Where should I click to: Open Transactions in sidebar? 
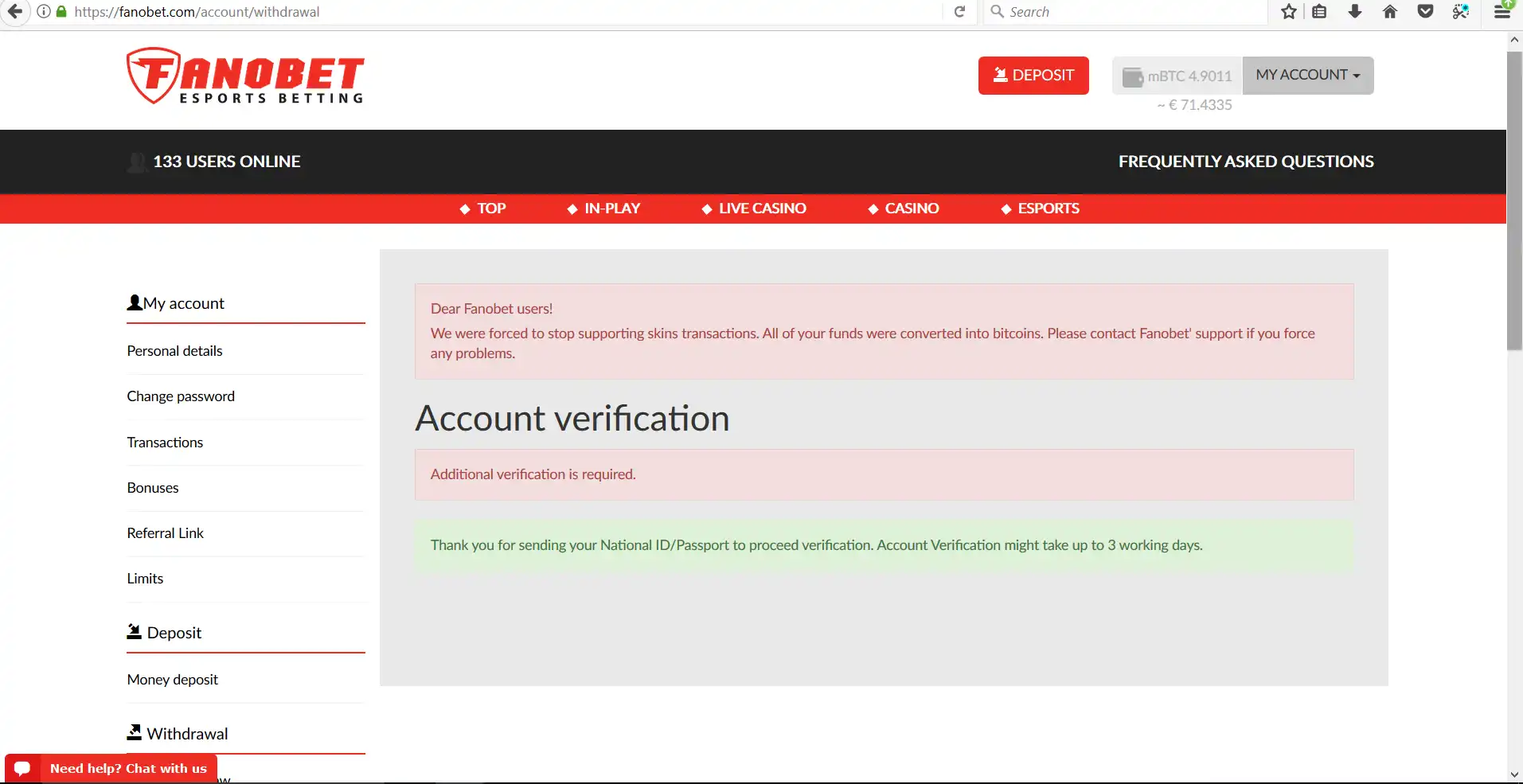coord(165,443)
